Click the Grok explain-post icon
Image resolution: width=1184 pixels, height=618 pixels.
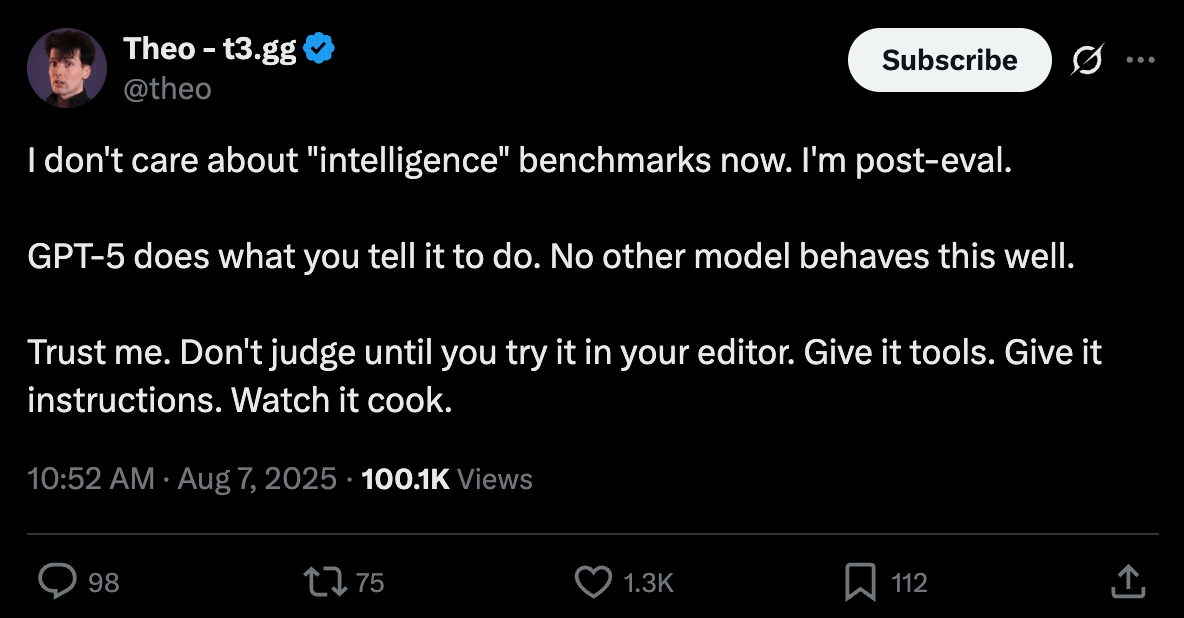[1088, 60]
